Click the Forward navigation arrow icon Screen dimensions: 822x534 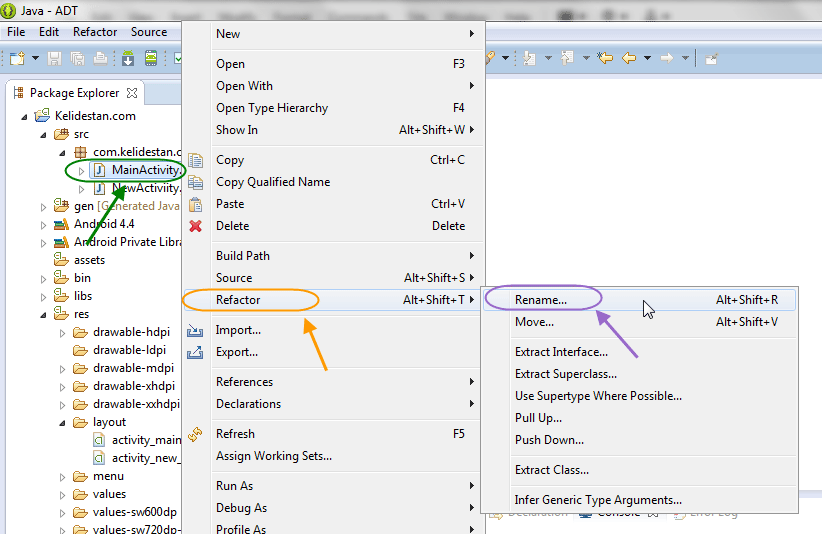666,58
